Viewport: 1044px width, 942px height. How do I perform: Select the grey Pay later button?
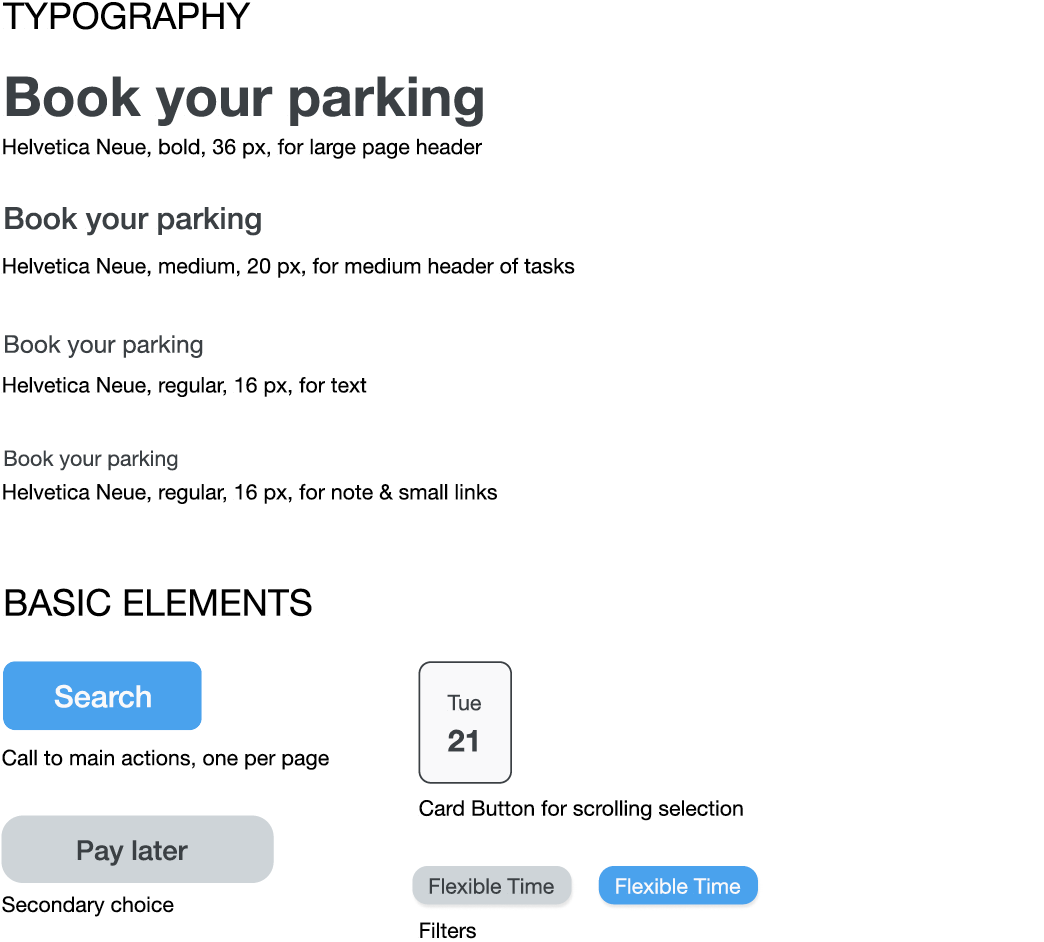138,849
